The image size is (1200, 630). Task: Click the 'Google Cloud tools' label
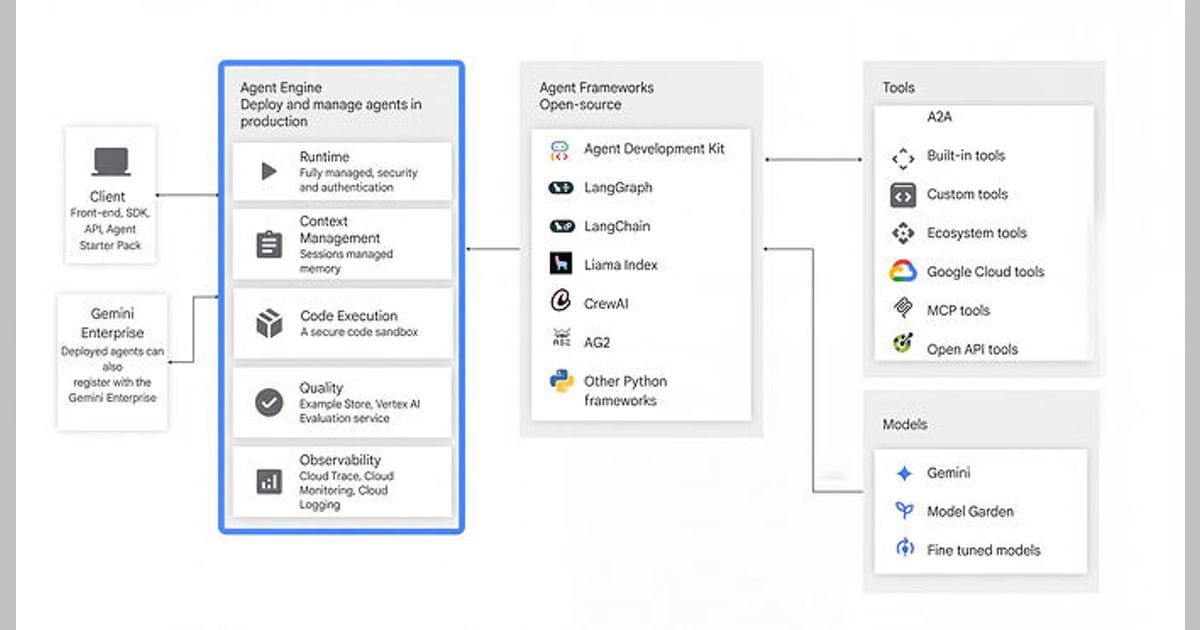pyautogui.click(x=985, y=272)
